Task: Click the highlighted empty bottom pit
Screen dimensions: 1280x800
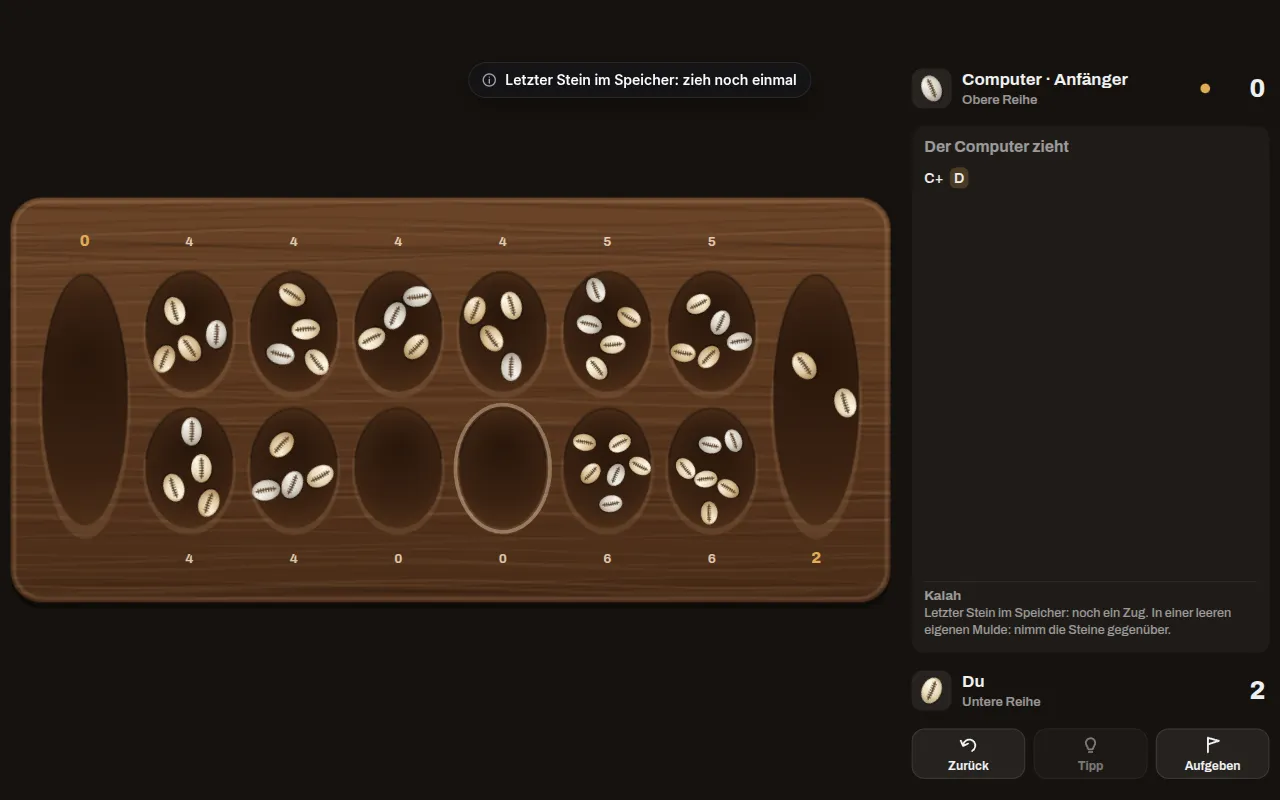Action: coord(503,468)
